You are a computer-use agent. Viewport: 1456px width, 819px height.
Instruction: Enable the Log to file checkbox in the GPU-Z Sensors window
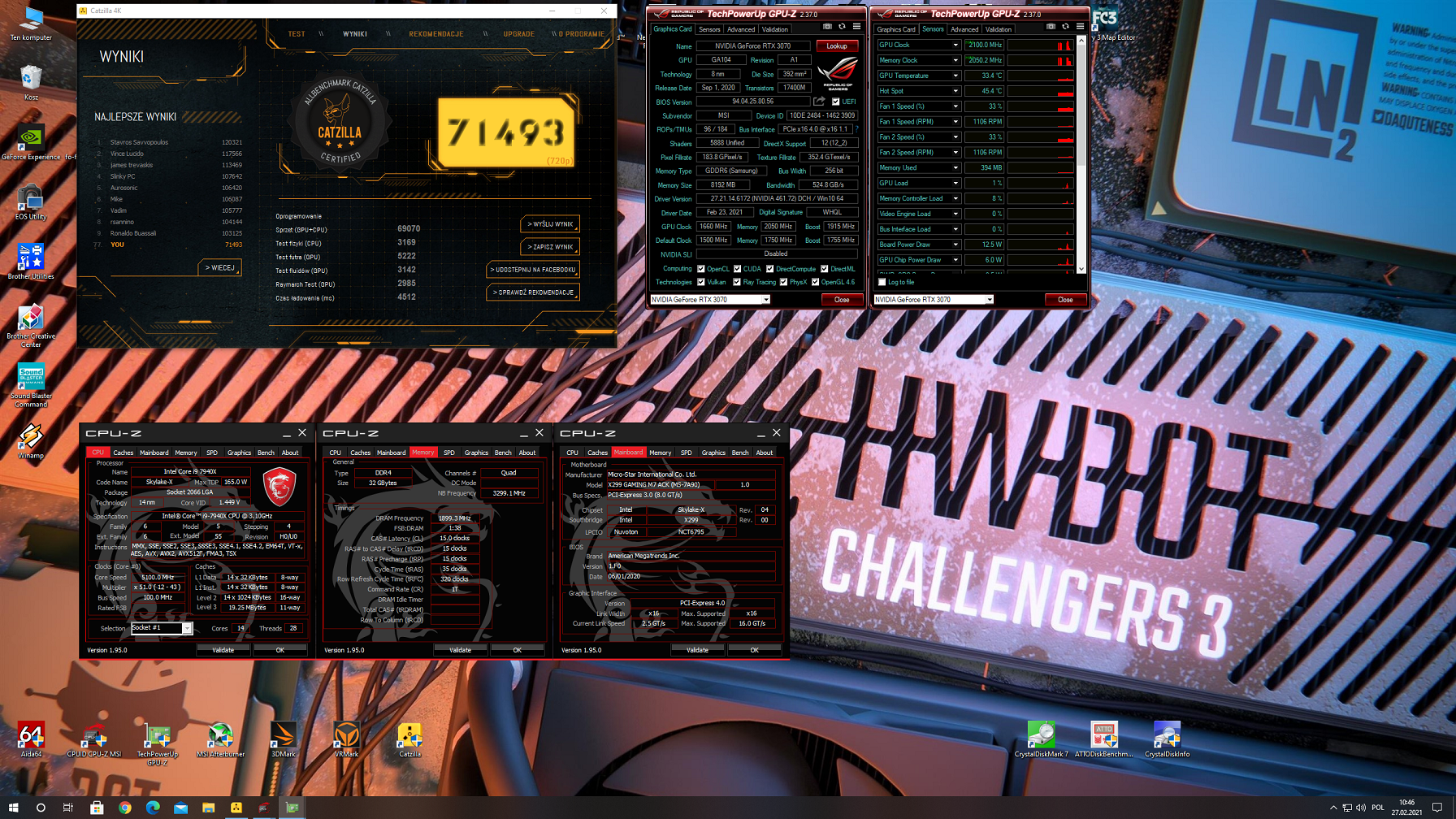(x=882, y=282)
